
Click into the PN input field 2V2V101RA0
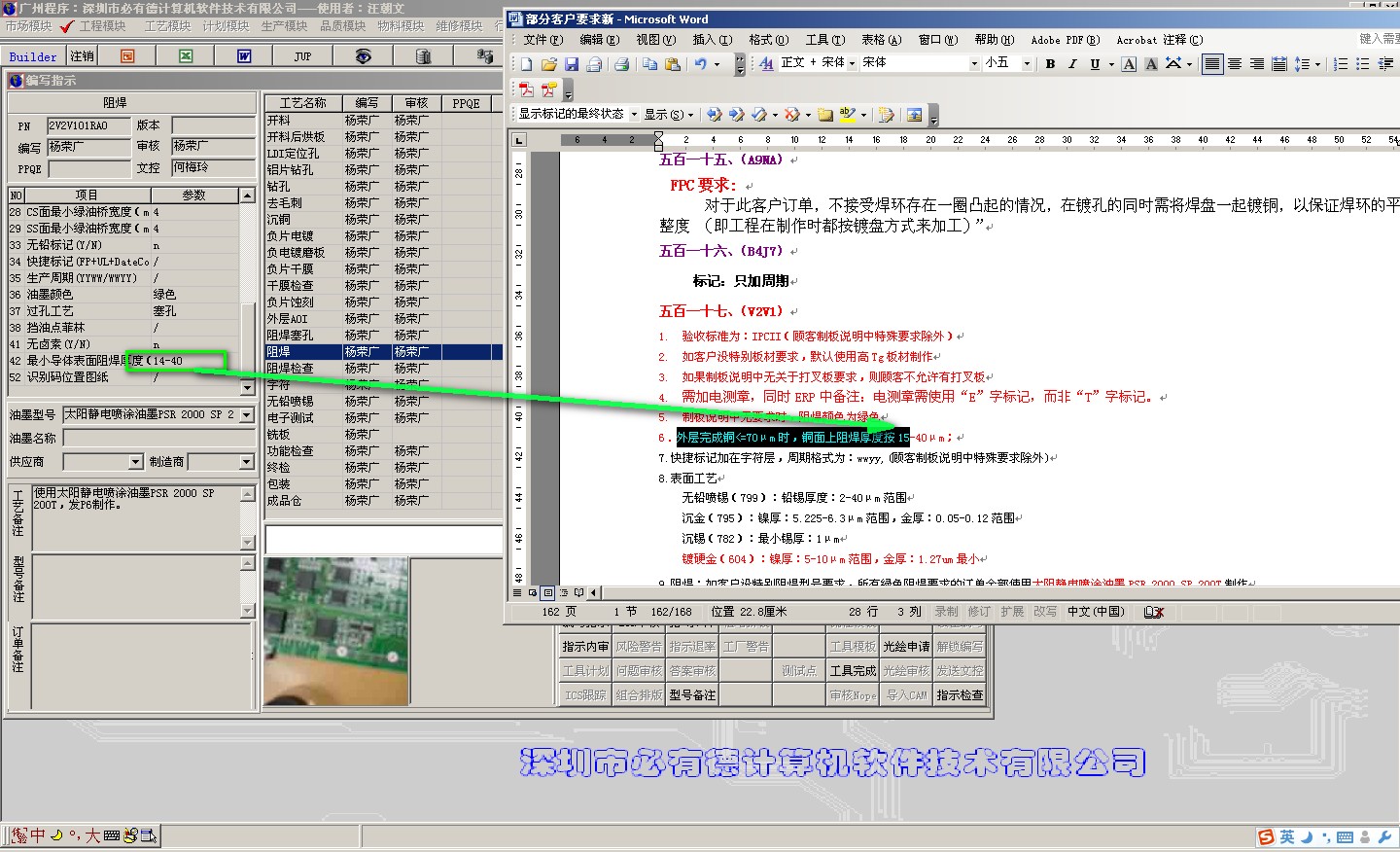88,125
